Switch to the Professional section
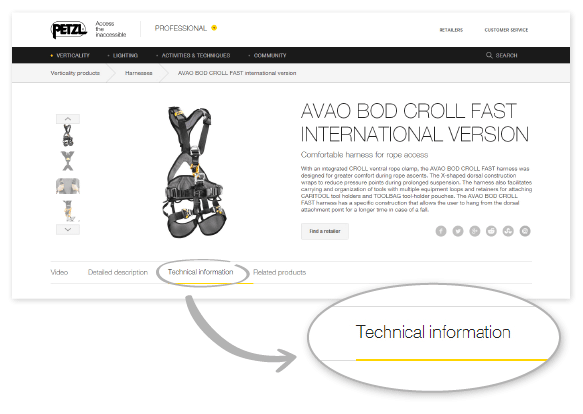 (x=181, y=28)
